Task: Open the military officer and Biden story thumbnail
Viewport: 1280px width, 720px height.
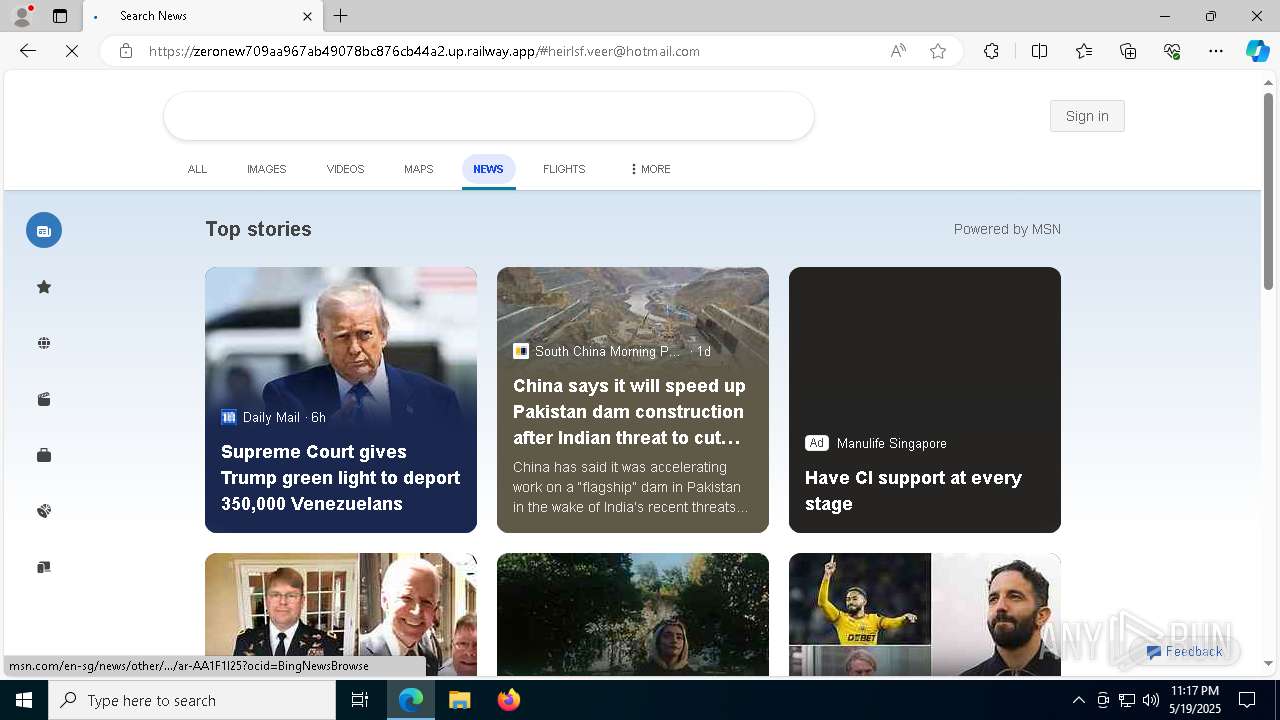Action: [341, 615]
